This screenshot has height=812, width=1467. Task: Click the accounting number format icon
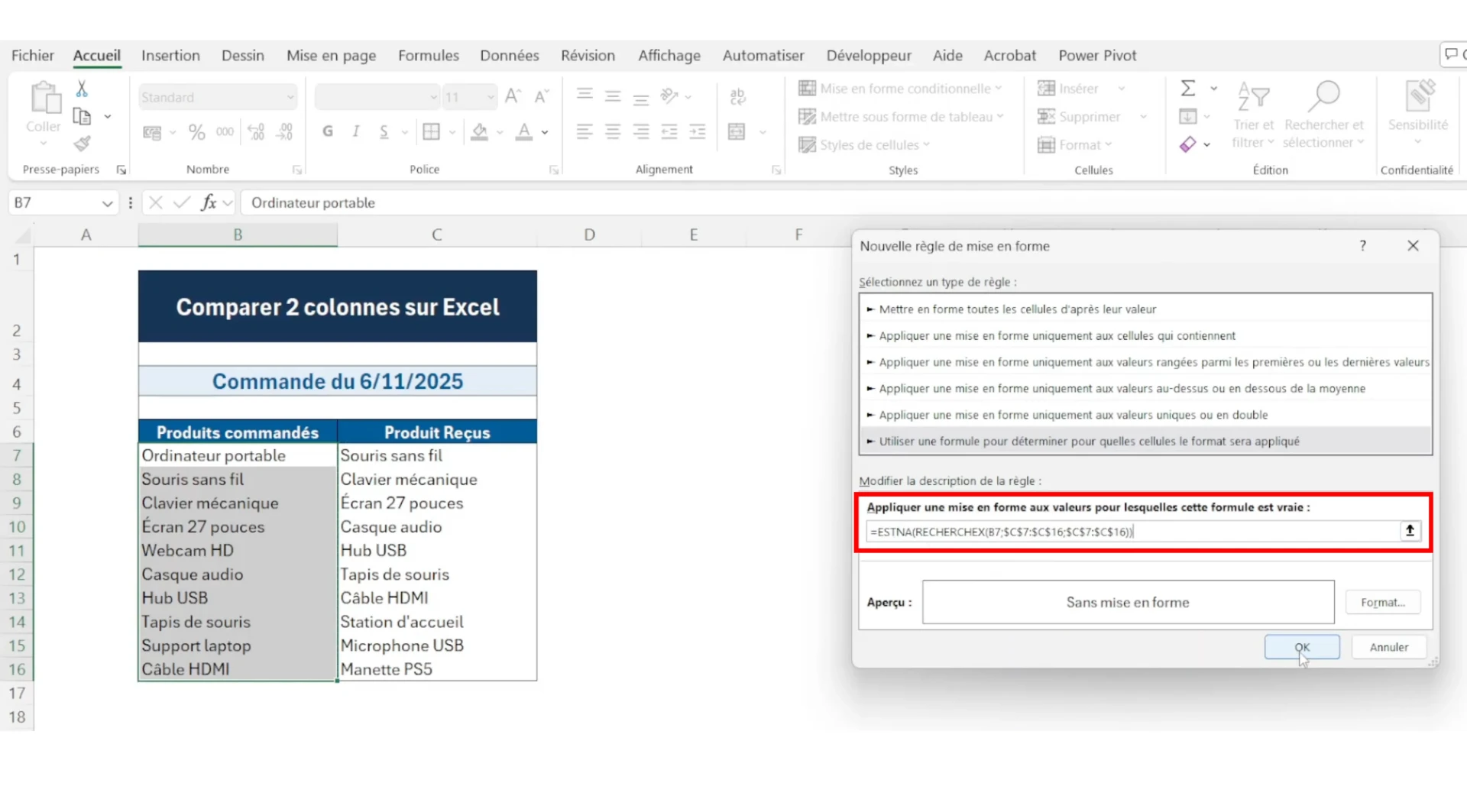coord(152,132)
